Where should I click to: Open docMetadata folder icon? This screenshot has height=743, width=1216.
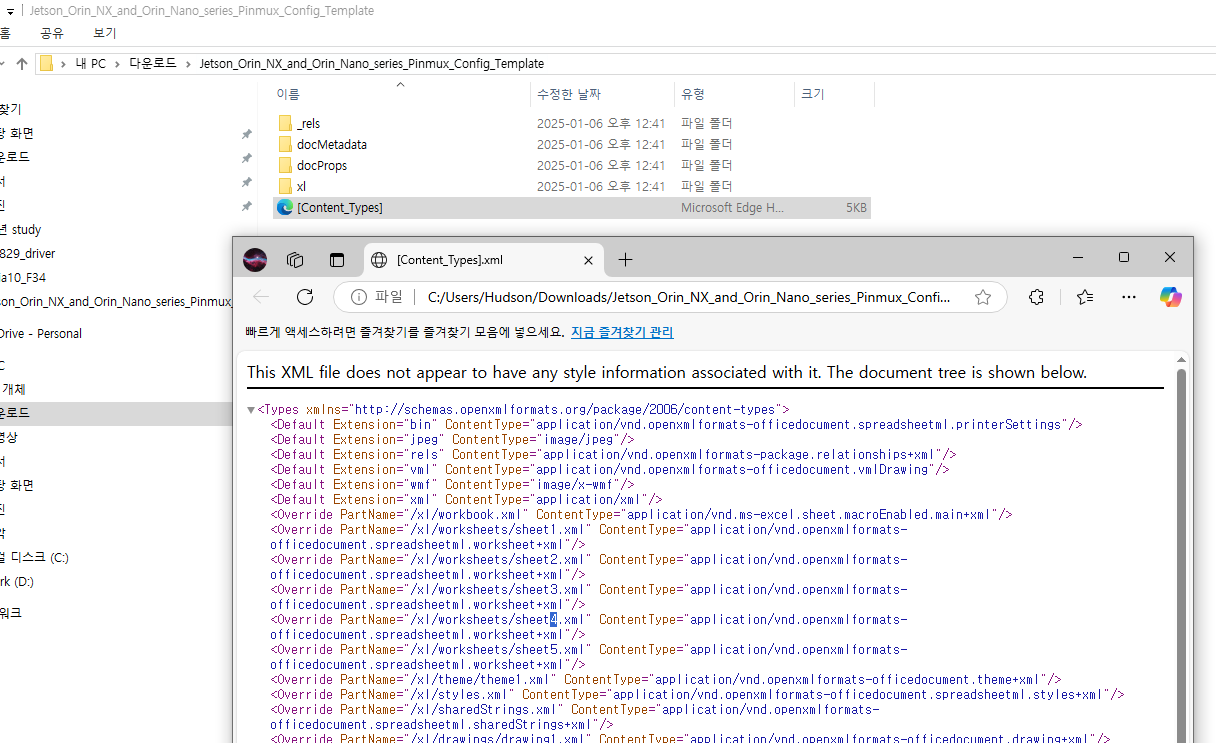coord(285,144)
